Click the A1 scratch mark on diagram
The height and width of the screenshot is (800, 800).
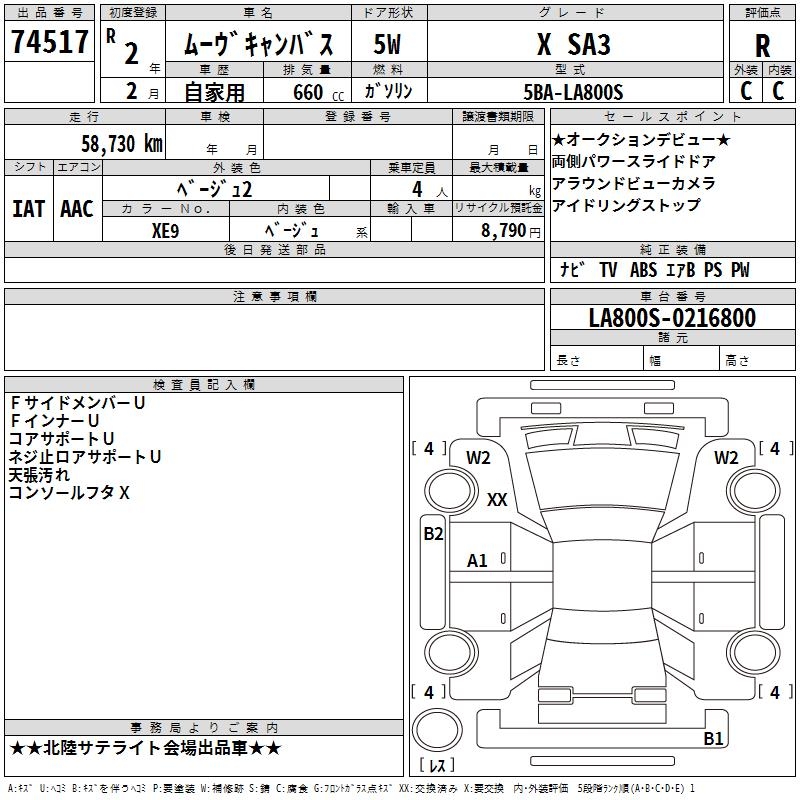coord(478,561)
